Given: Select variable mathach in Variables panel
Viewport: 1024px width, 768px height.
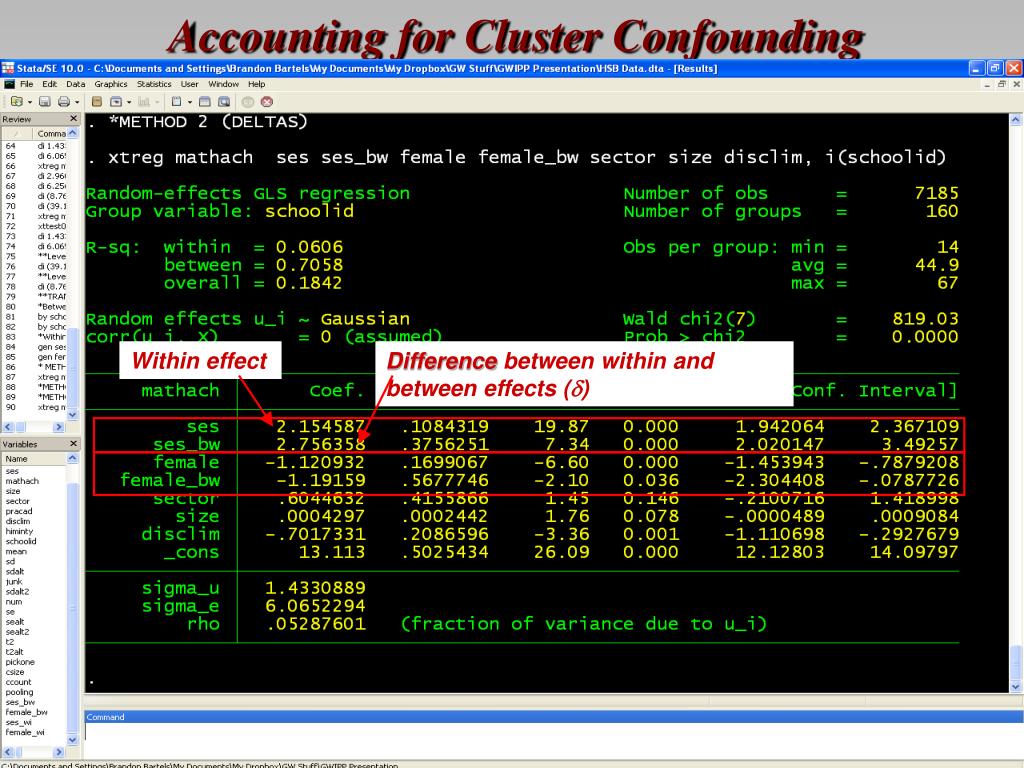Looking at the screenshot, I should tap(22, 481).
